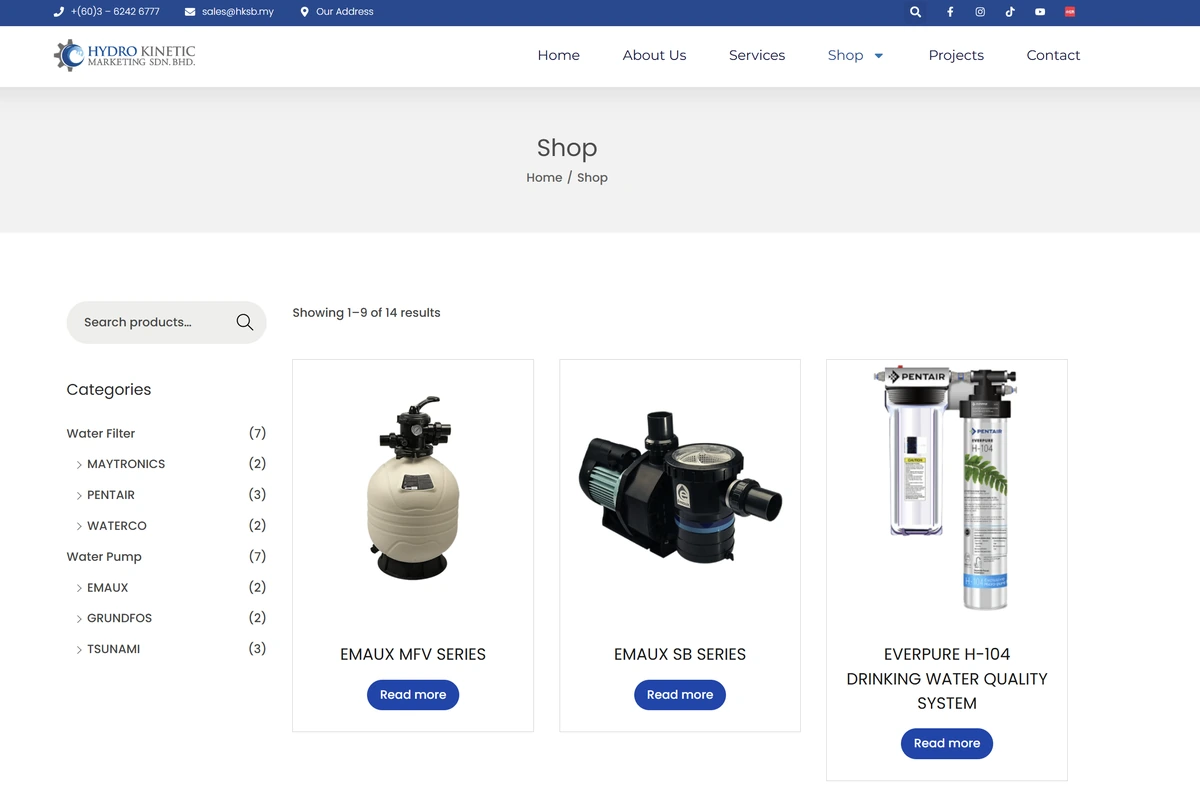The width and height of the screenshot is (1200, 802).
Task: Open the Our Address link
Action: [345, 12]
